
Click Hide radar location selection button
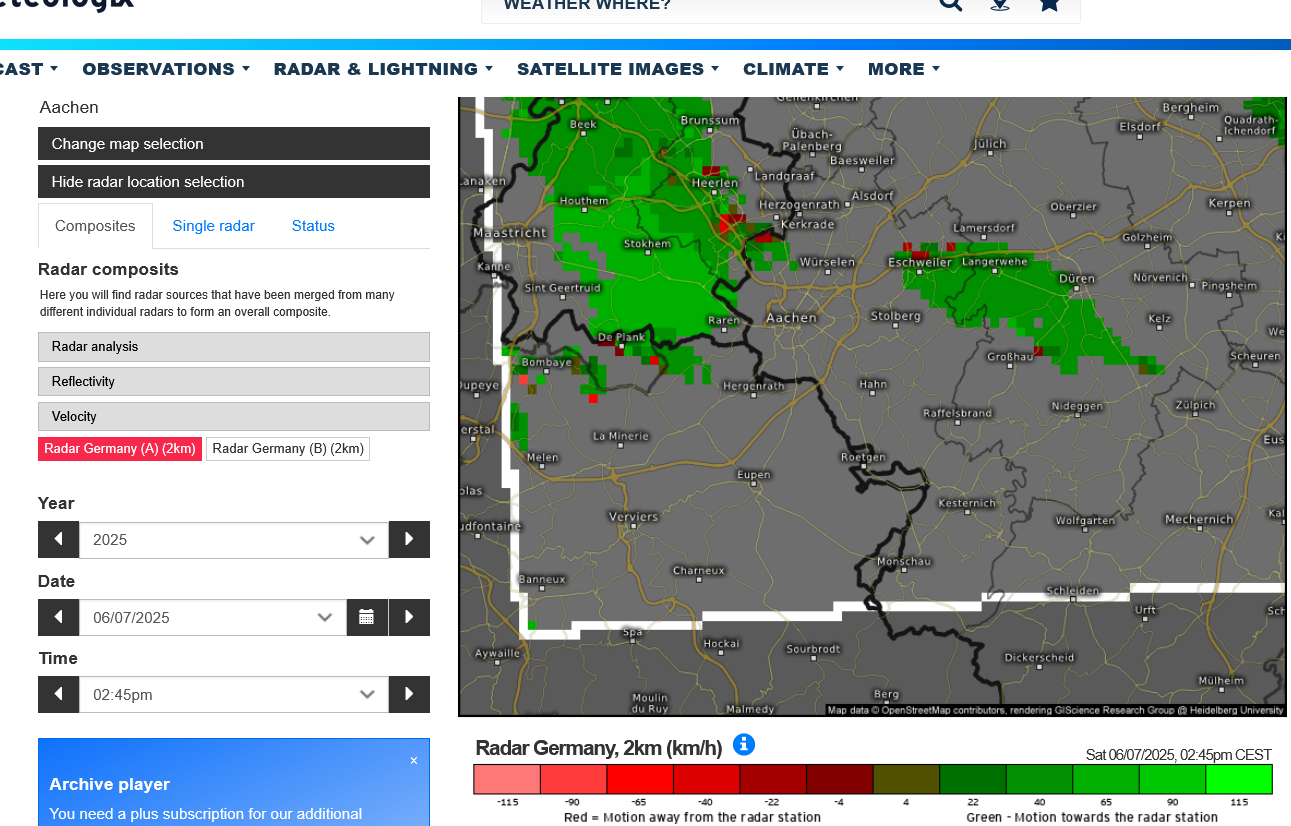[x=234, y=182]
